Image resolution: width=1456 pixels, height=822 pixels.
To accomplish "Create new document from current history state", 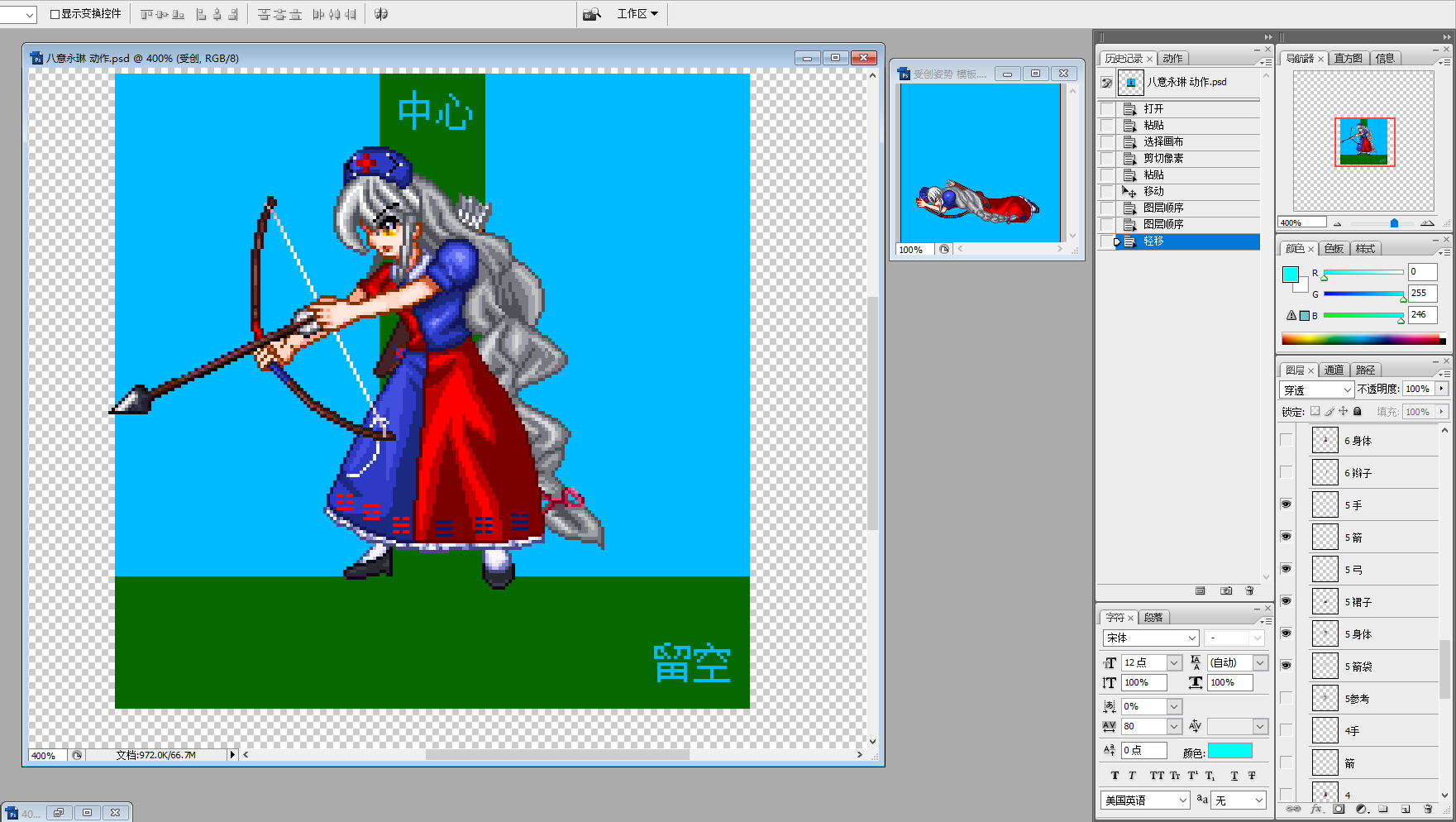I will click(x=1201, y=590).
